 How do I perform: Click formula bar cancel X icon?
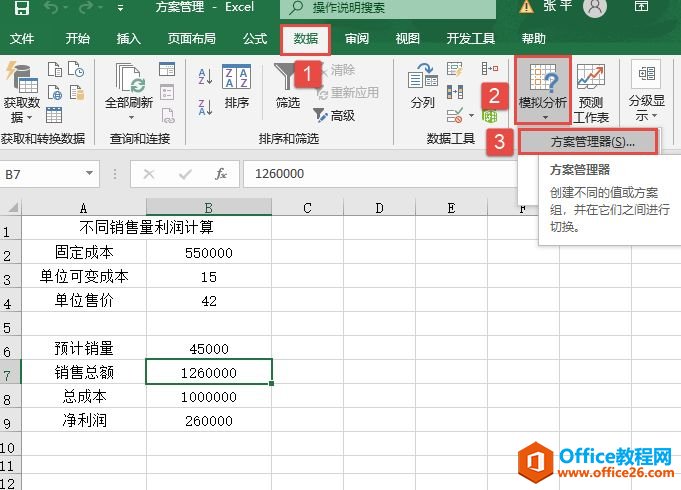point(149,174)
